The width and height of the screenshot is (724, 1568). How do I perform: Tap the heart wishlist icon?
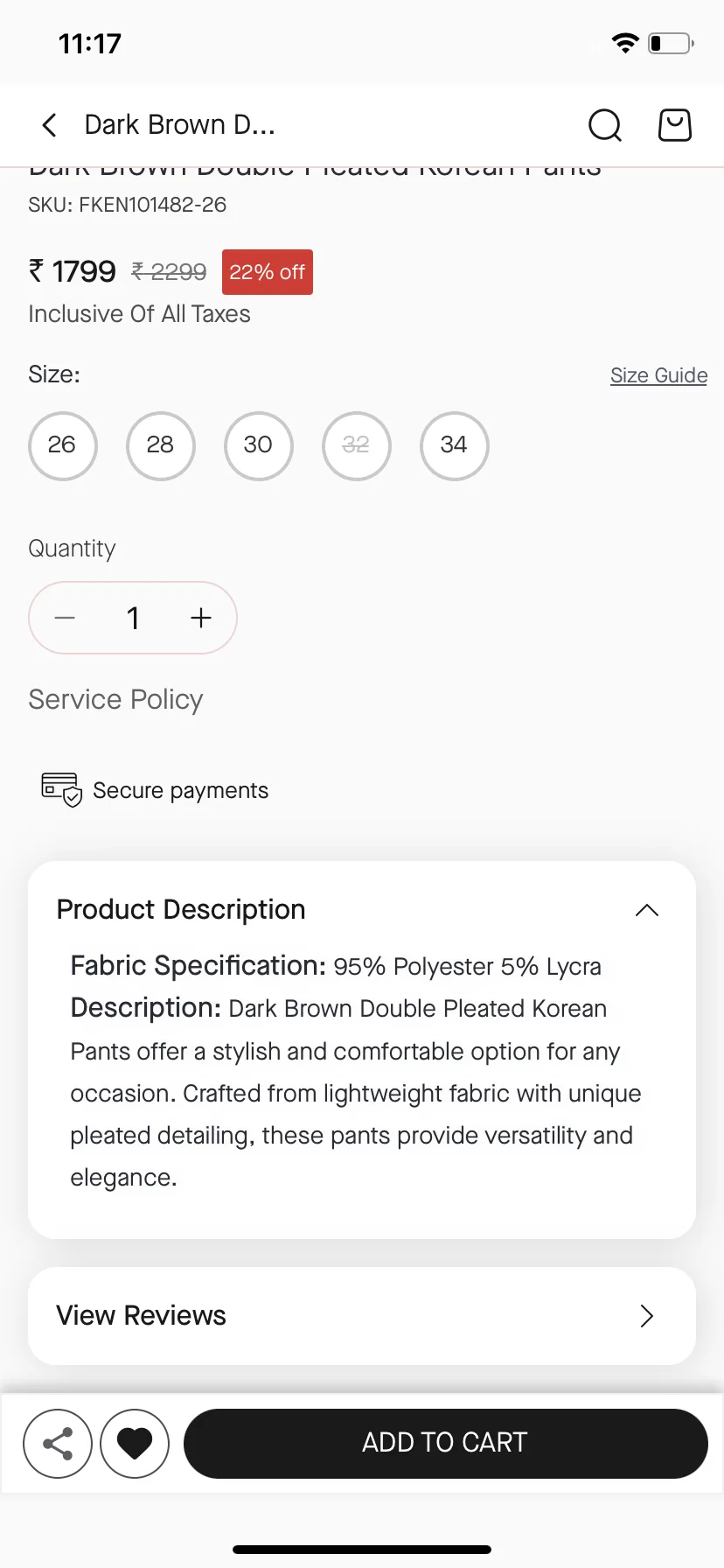pyautogui.click(x=135, y=1444)
